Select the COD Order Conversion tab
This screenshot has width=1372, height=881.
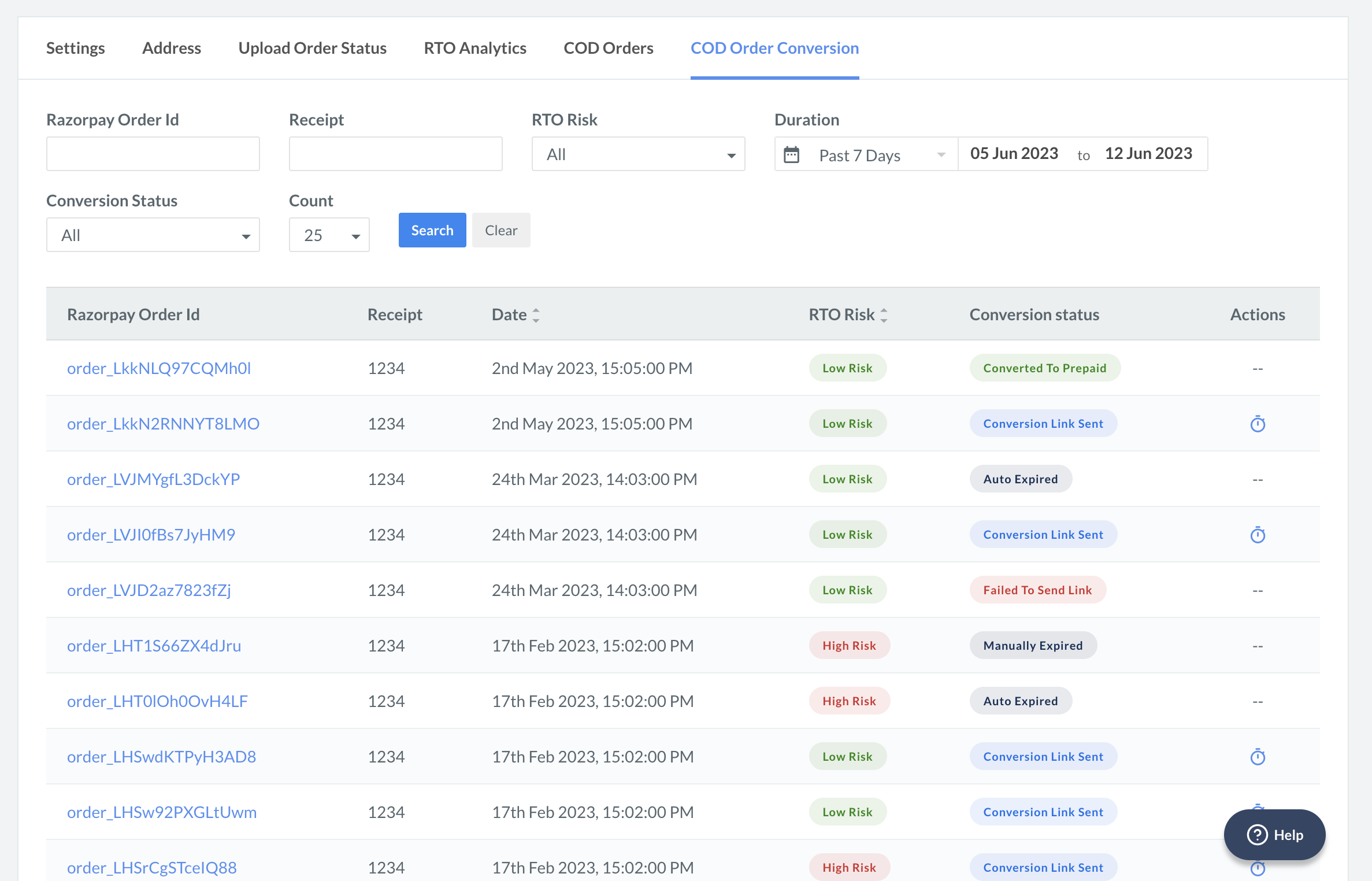[775, 48]
